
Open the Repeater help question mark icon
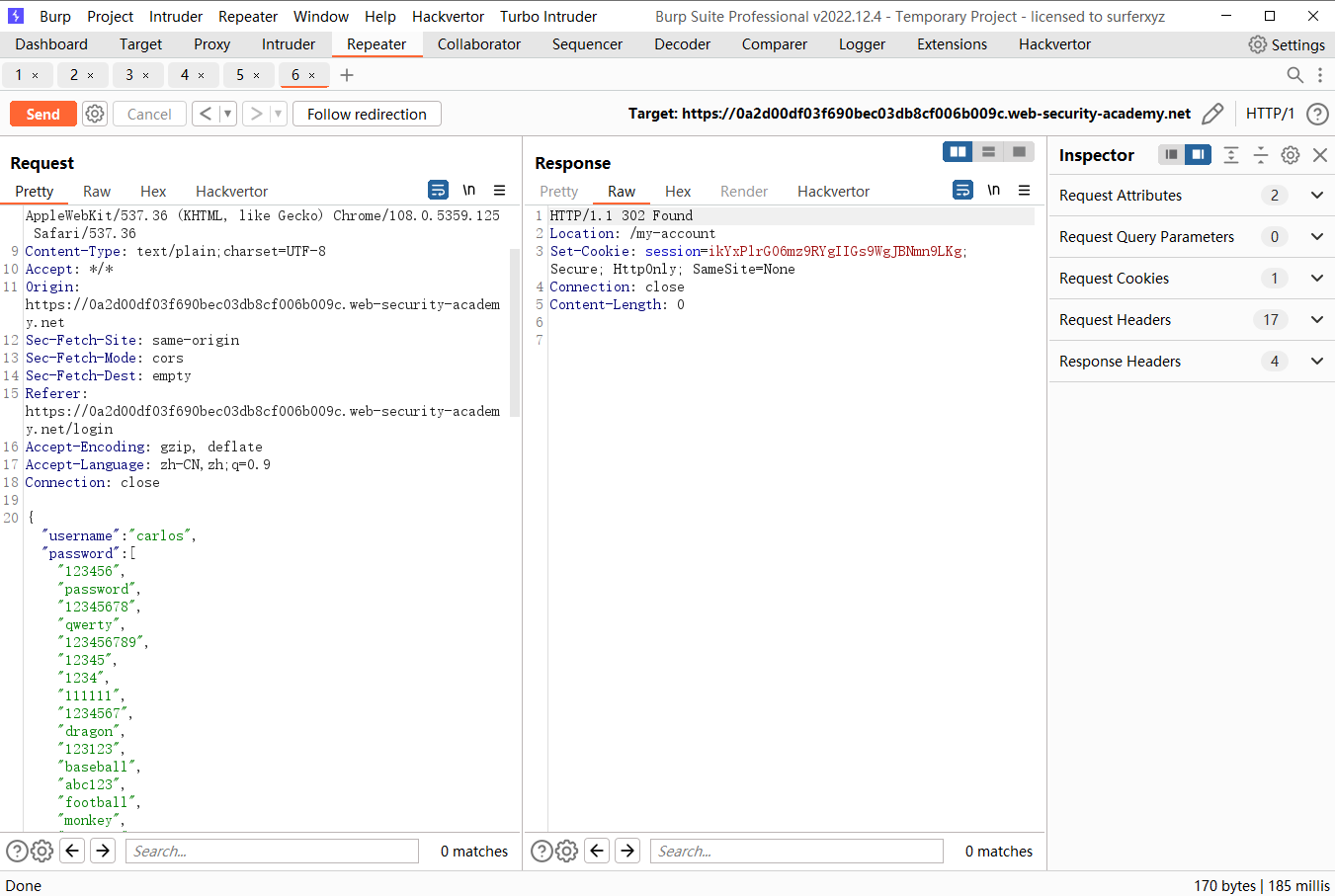(x=1317, y=114)
